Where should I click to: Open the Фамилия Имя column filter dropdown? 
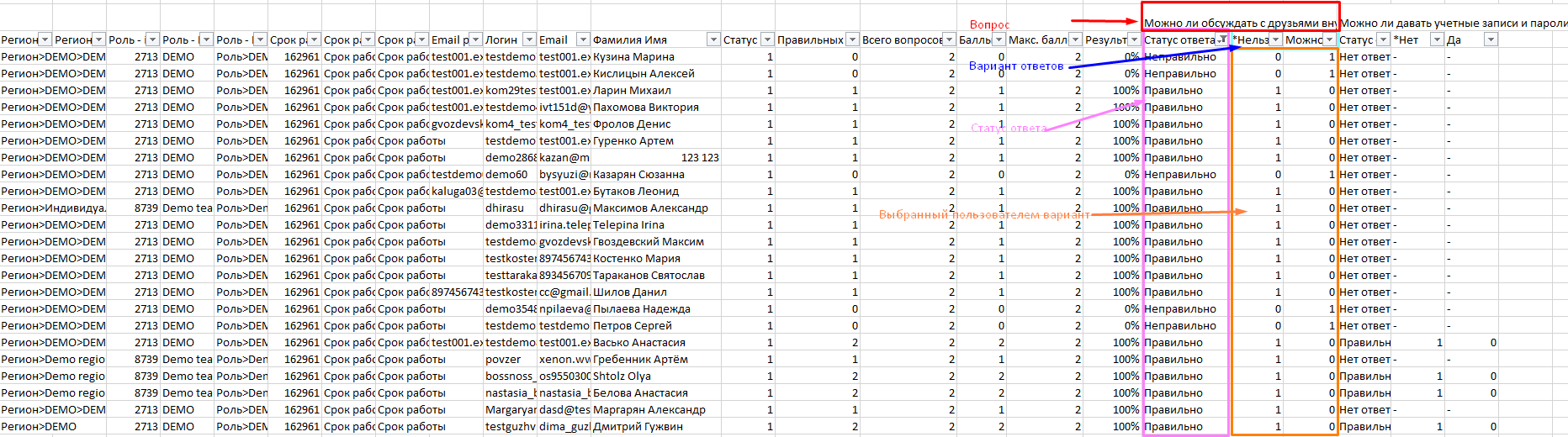pos(713,39)
